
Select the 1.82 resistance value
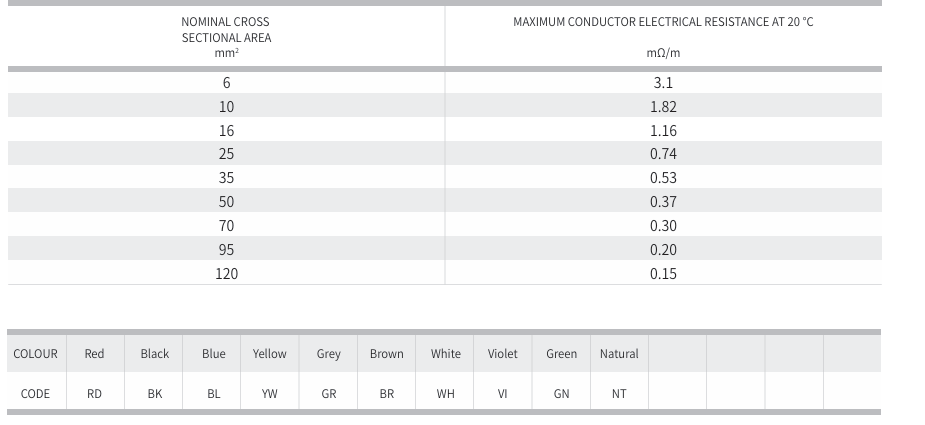tap(663, 107)
